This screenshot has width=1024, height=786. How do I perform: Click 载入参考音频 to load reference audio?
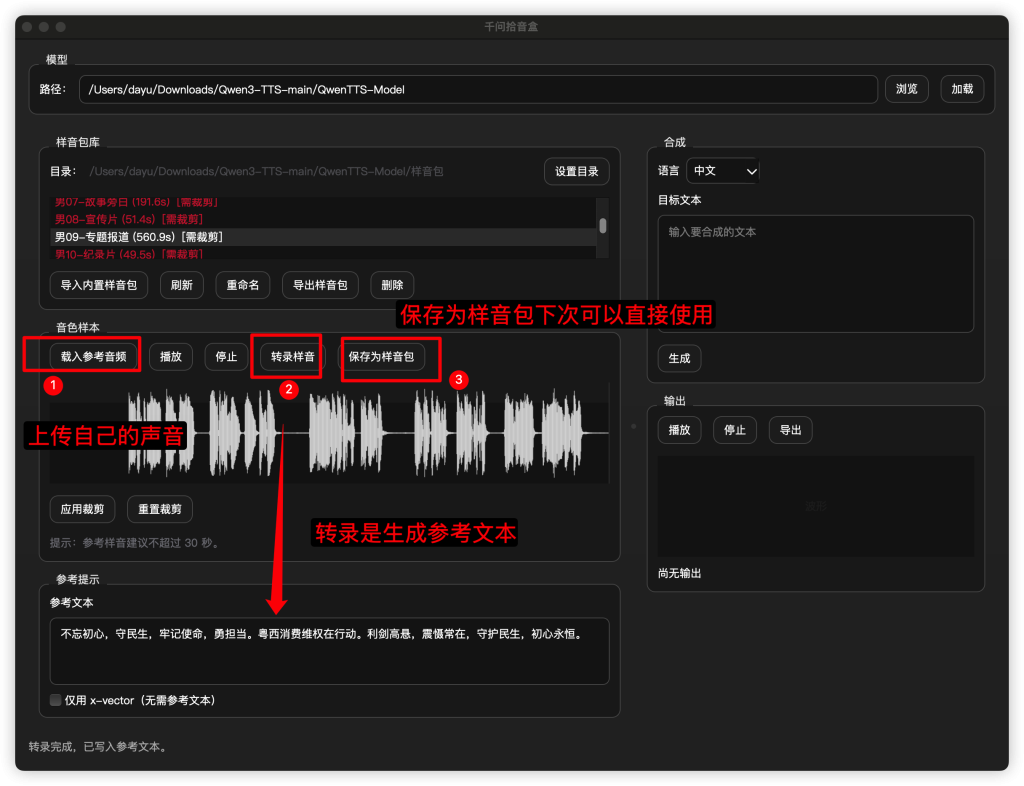point(94,356)
